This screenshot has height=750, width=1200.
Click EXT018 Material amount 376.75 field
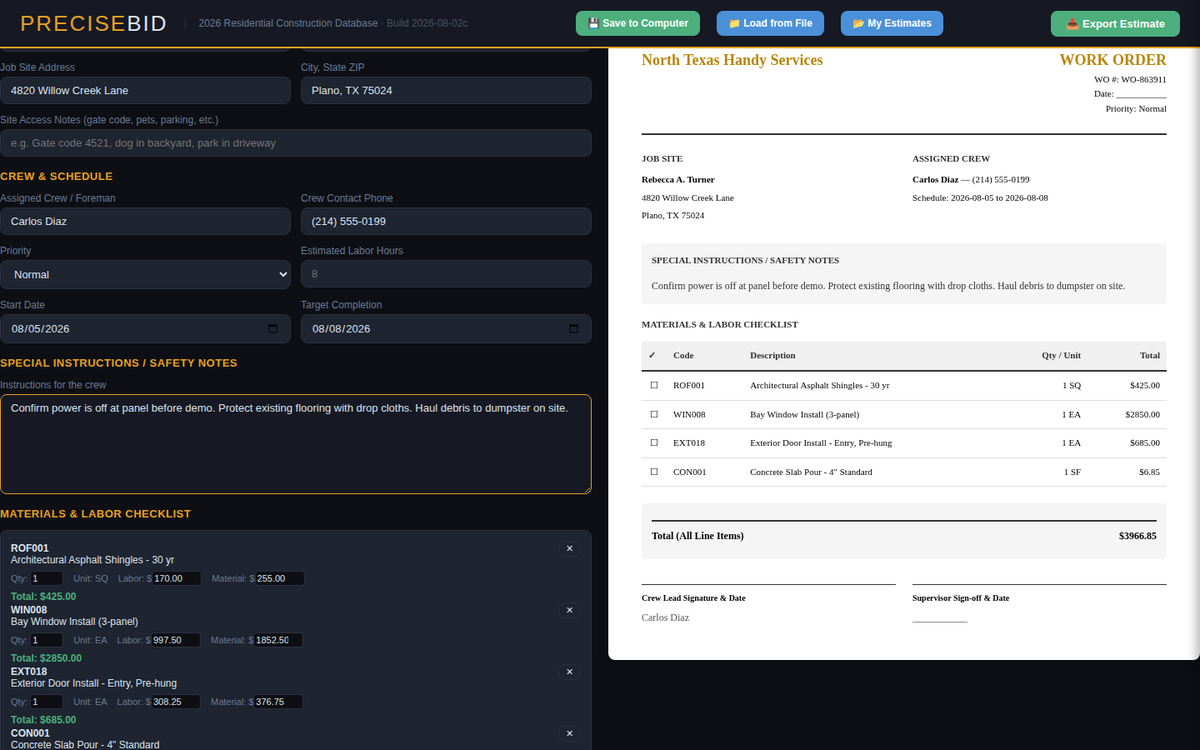click(279, 702)
